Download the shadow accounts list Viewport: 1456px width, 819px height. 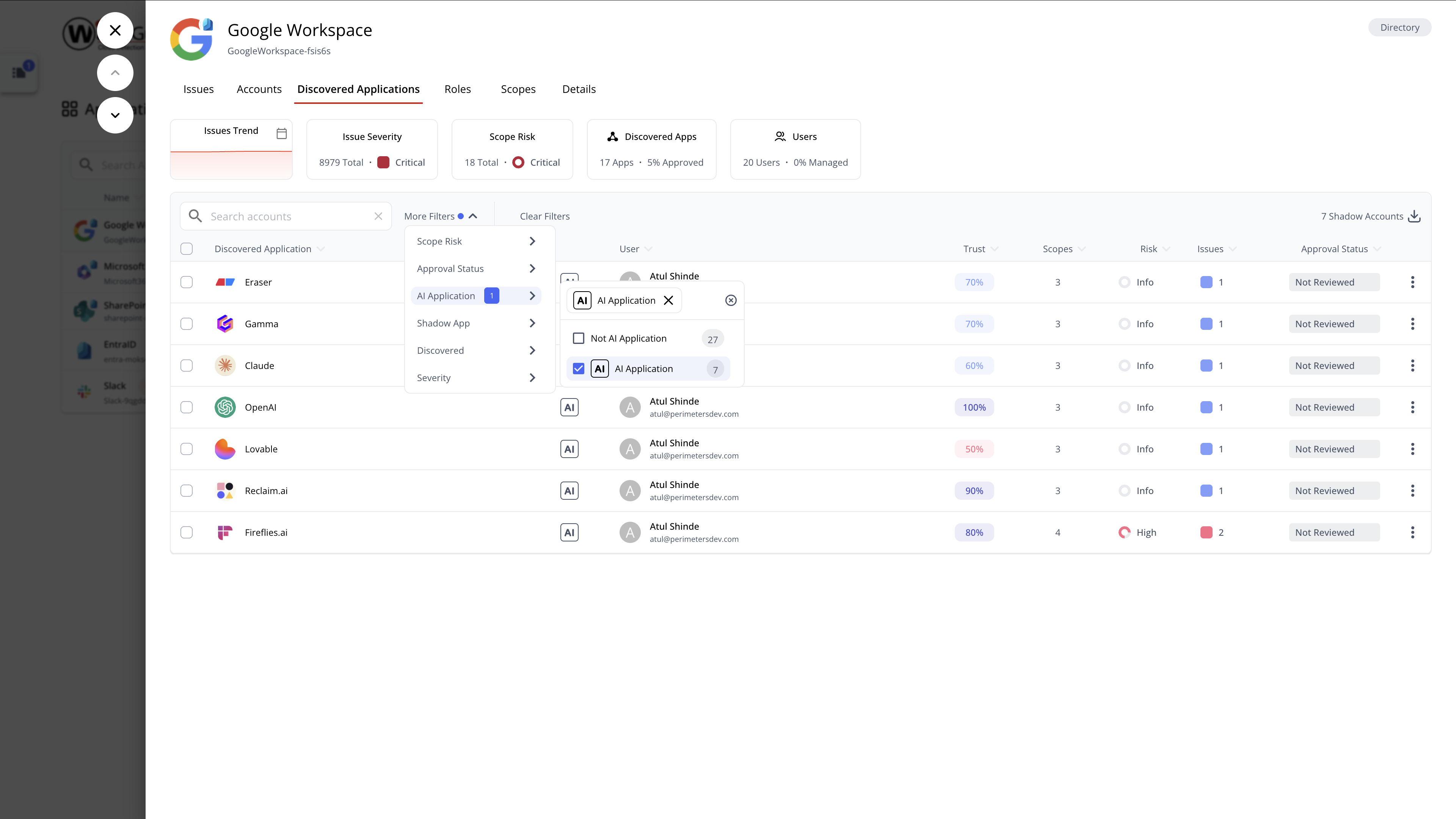coord(1414,217)
